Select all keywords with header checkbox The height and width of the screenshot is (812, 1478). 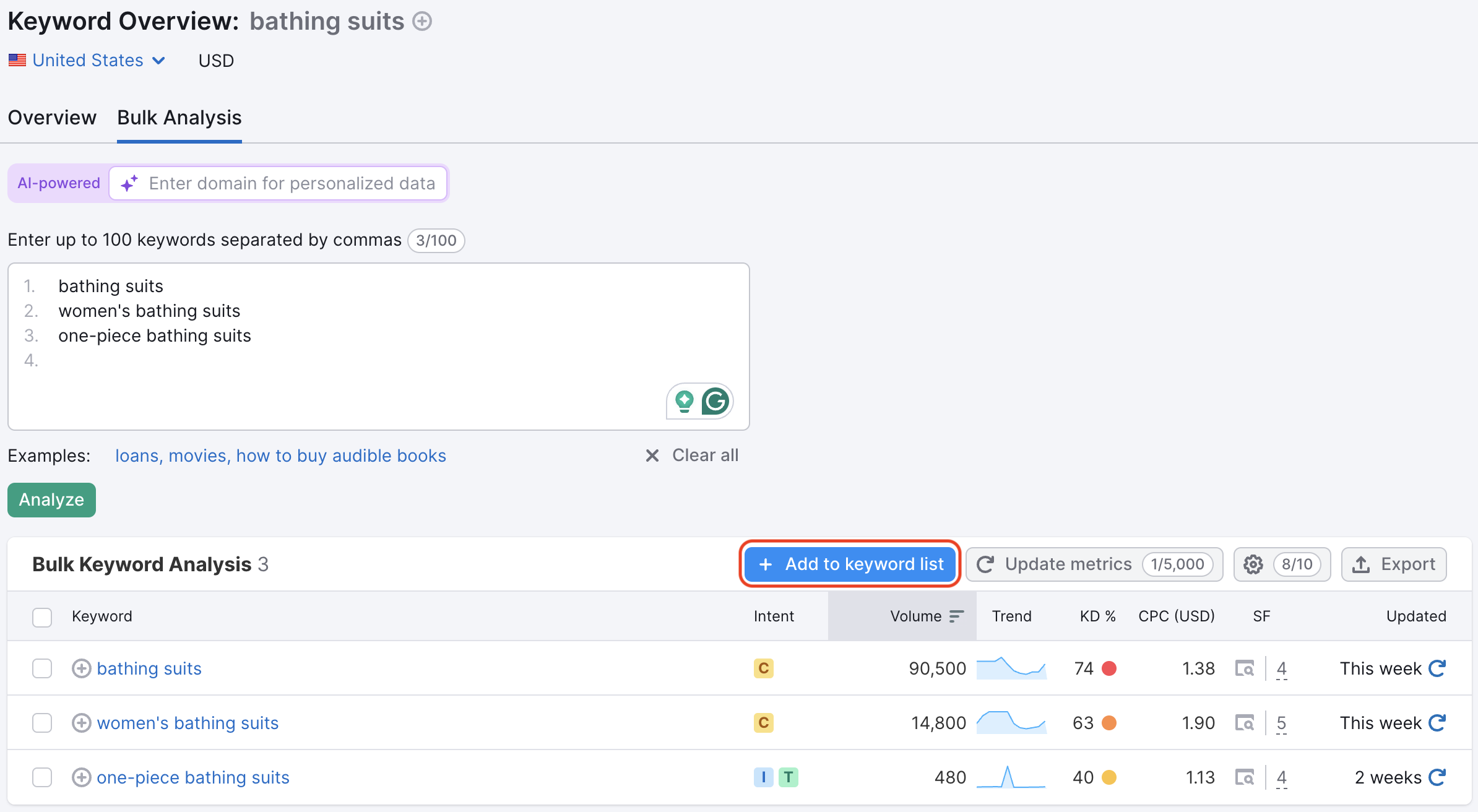[42, 617]
